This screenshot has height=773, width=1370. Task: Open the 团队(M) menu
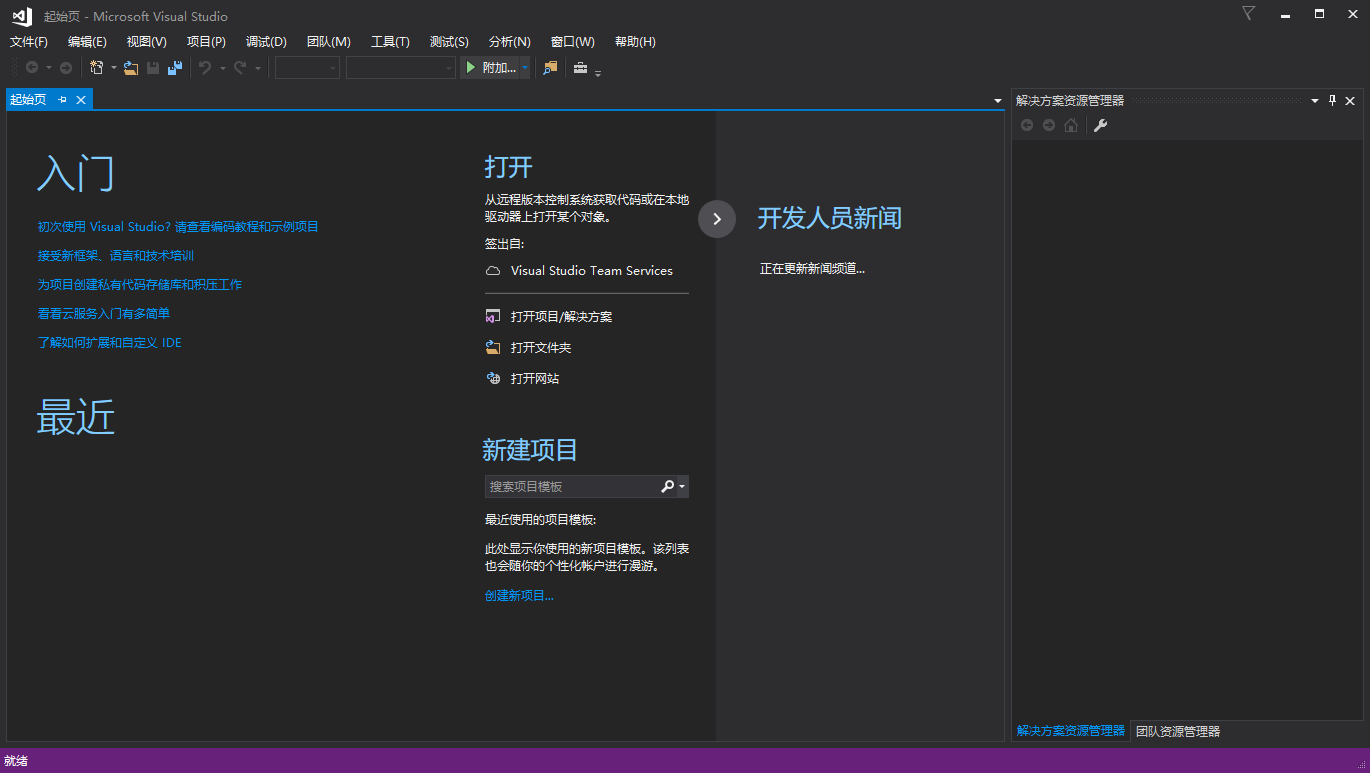point(329,41)
